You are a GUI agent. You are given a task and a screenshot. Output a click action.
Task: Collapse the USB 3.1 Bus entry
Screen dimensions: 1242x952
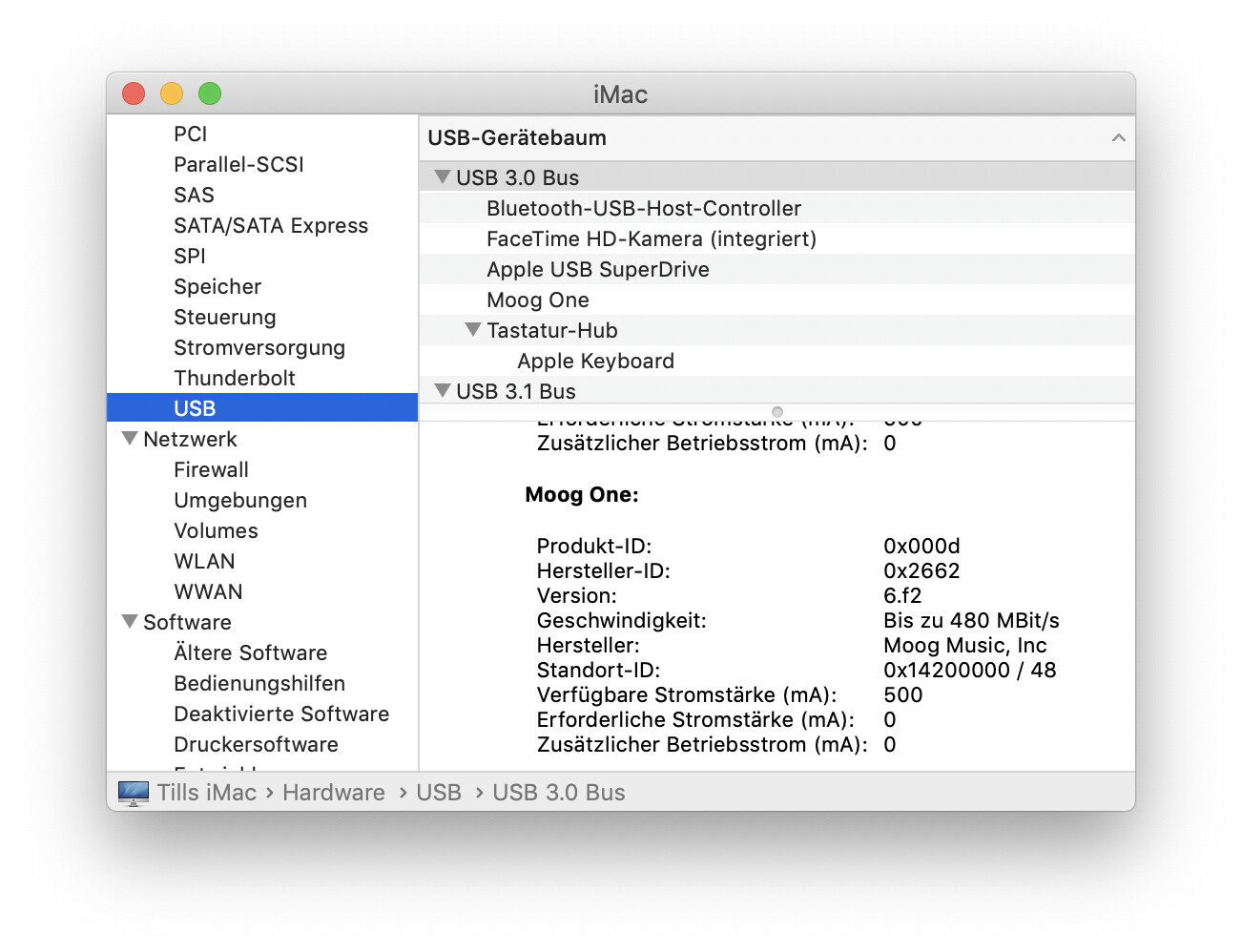(x=442, y=391)
